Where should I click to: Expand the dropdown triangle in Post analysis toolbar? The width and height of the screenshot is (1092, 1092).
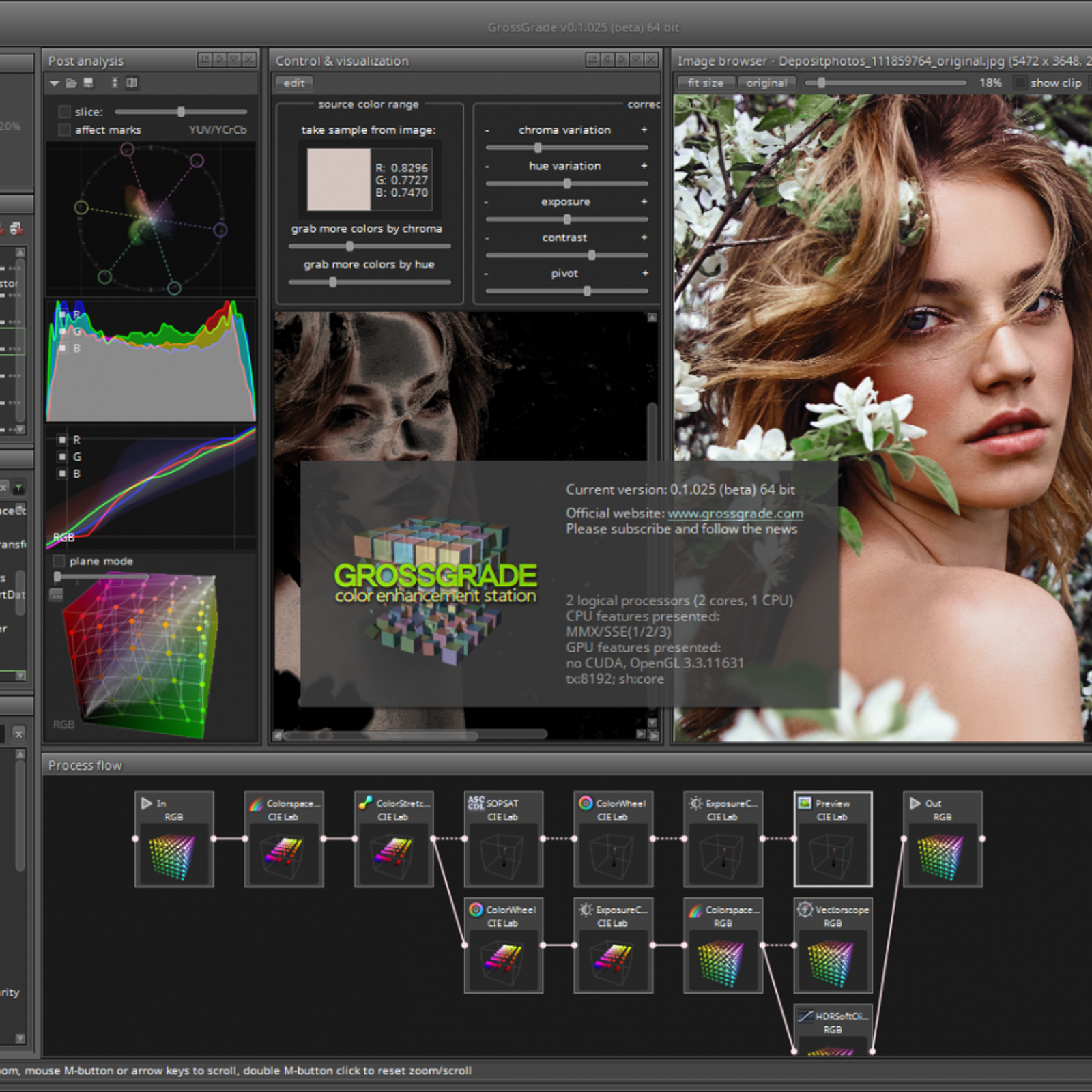[x=55, y=83]
